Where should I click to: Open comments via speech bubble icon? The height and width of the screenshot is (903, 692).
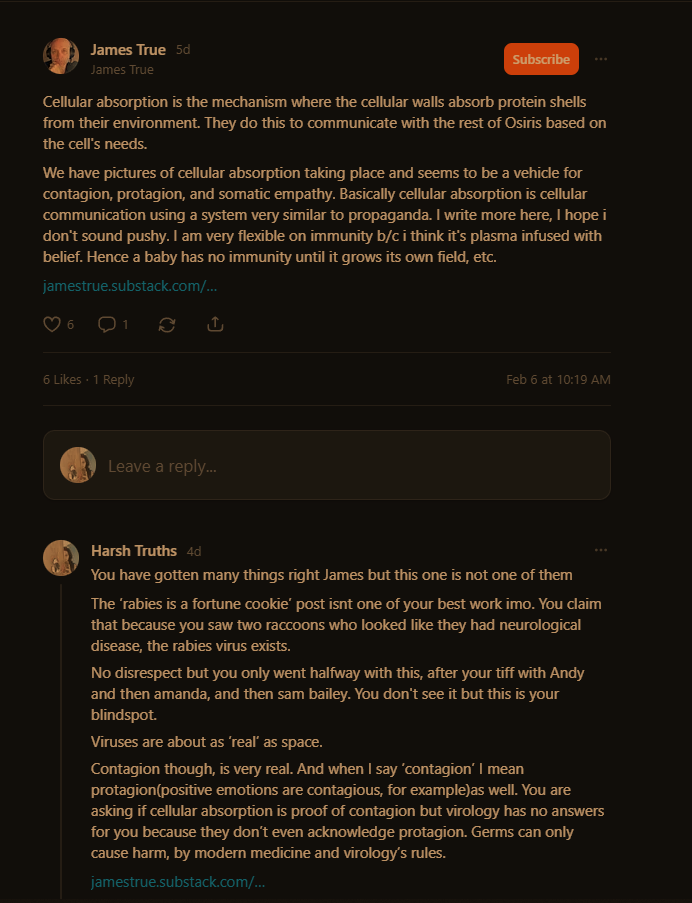[107, 325]
